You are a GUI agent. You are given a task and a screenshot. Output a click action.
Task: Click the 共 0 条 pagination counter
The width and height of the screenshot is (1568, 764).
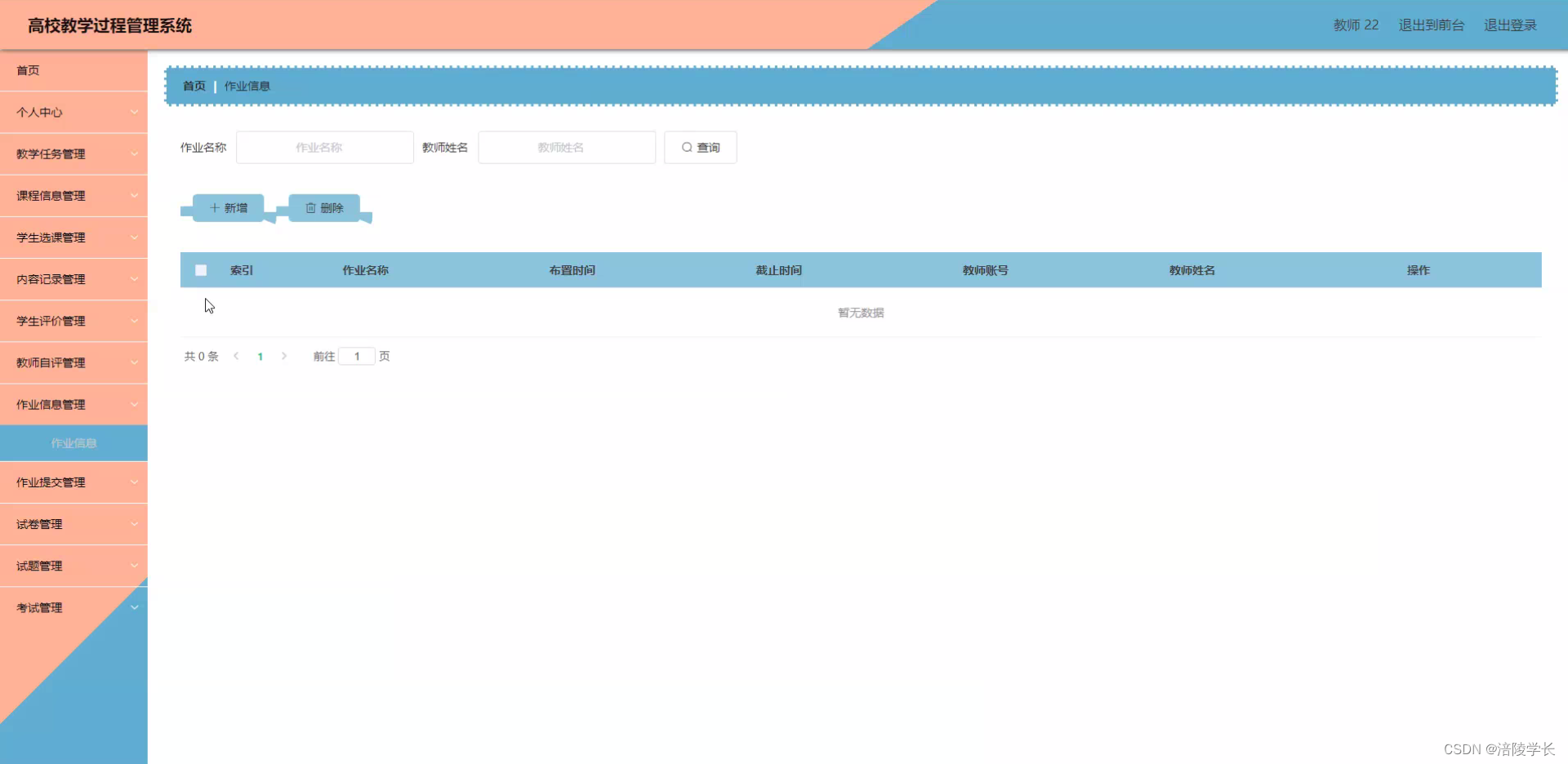[x=201, y=356]
